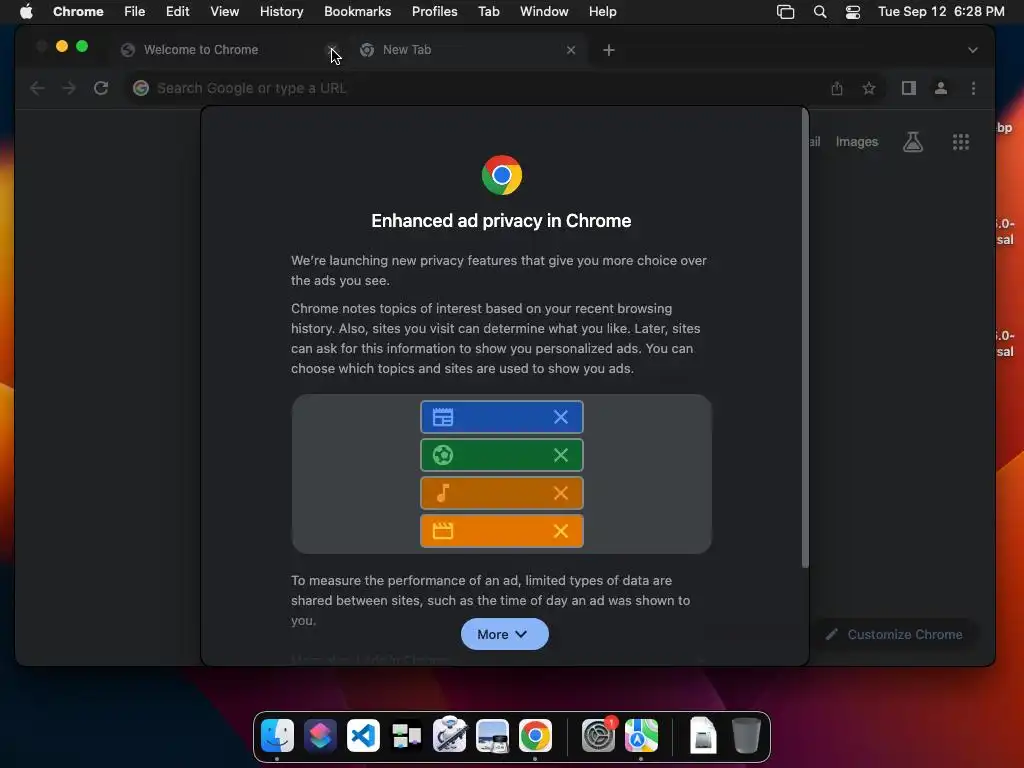
Task: Open Maps from the Dock
Action: point(641,735)
